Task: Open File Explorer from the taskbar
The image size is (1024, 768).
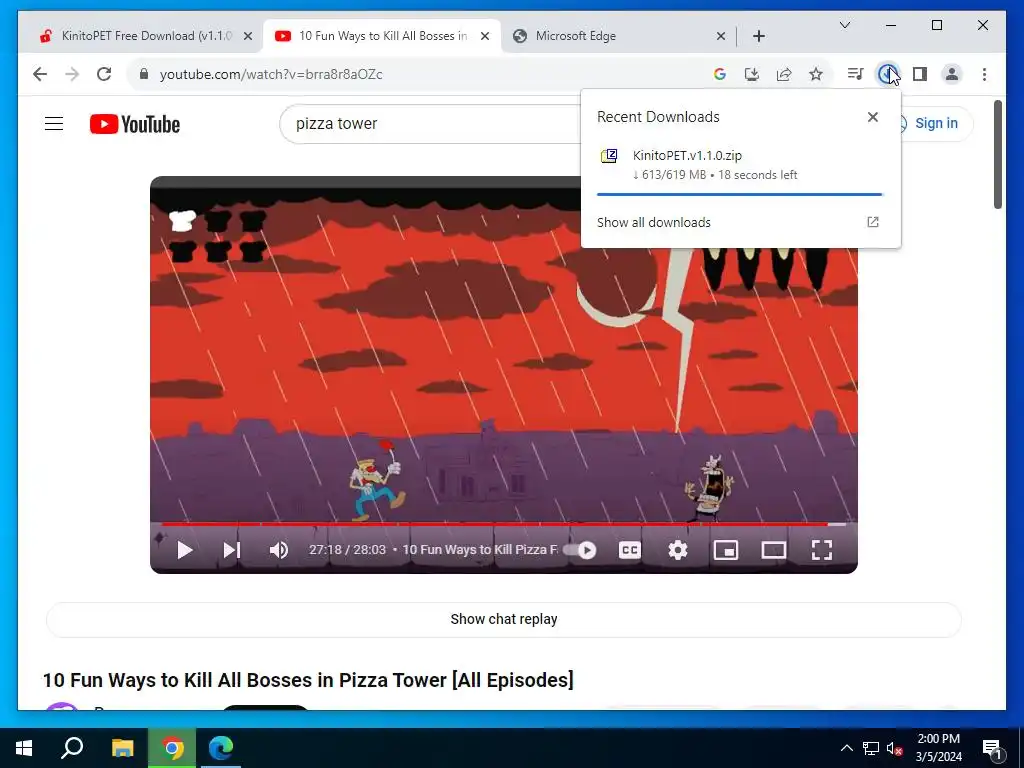Action: pyautogui.click(x=122, y=748)
